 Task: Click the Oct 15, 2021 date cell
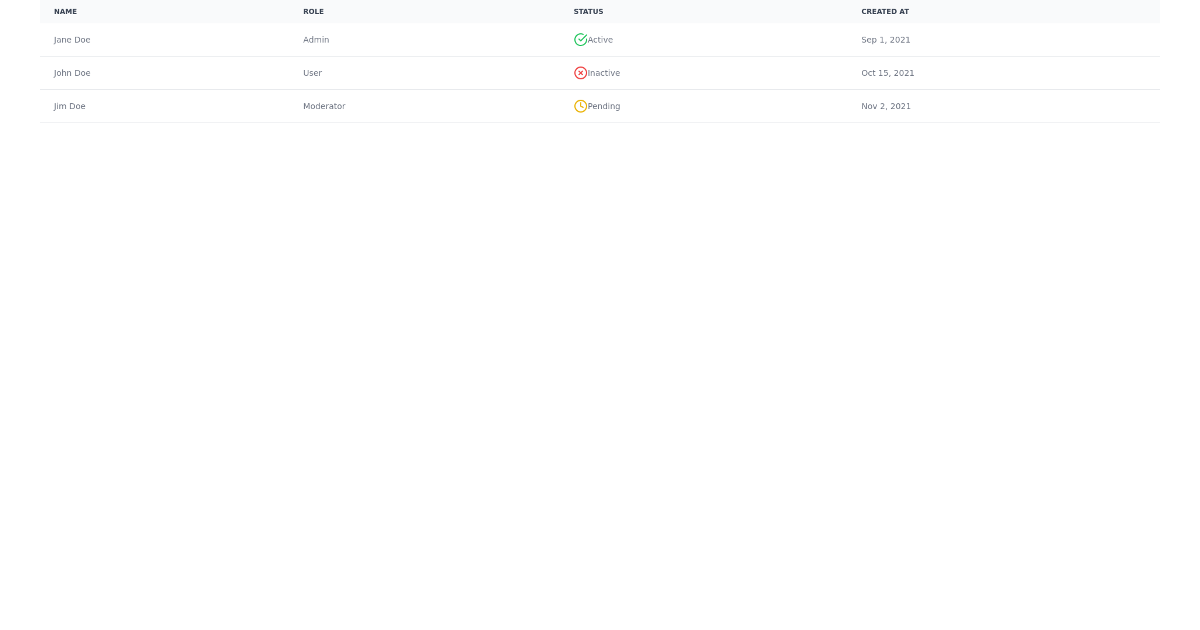click(x=887, y=72)
